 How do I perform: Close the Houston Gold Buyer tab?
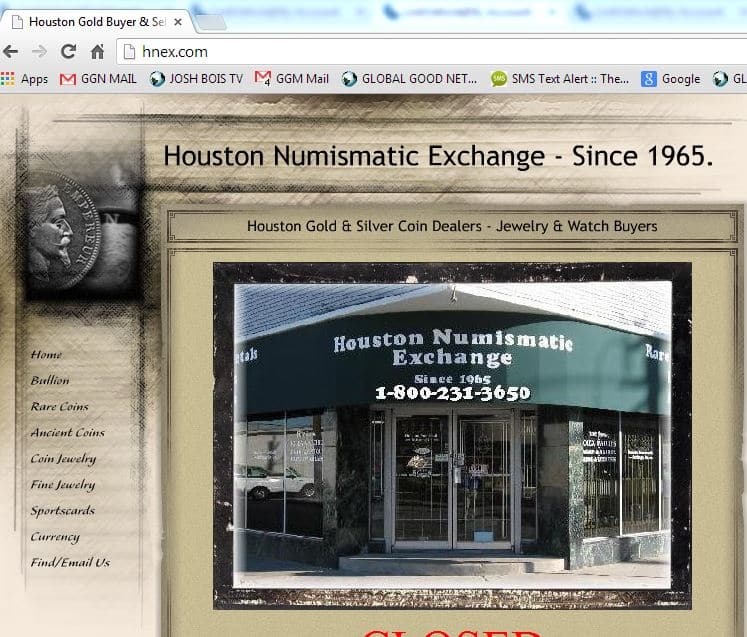point(178,22)
